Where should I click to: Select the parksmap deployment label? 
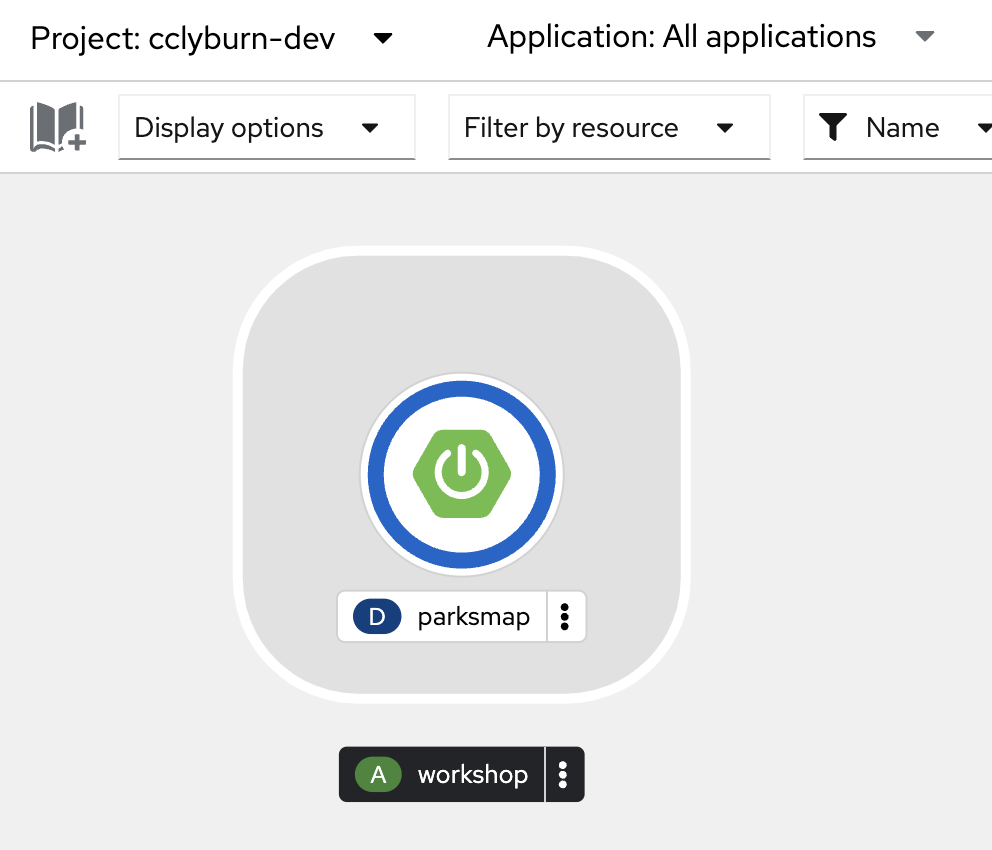[473, 617]
